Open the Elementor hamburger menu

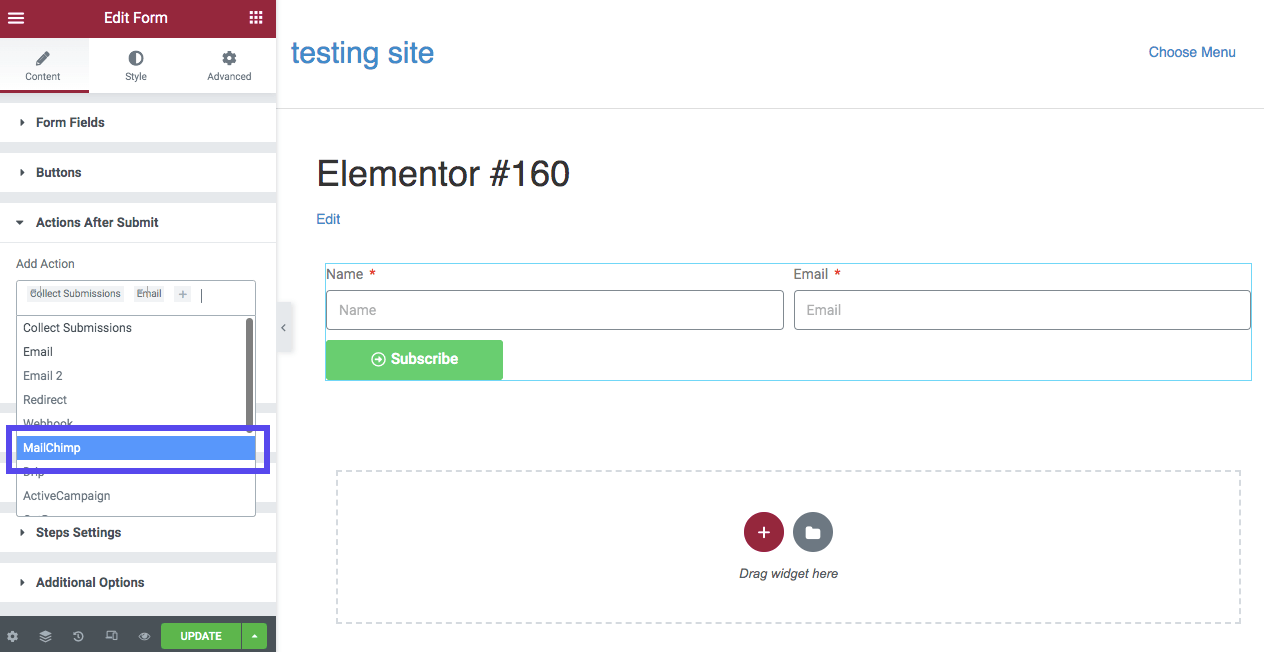[15, 17]
